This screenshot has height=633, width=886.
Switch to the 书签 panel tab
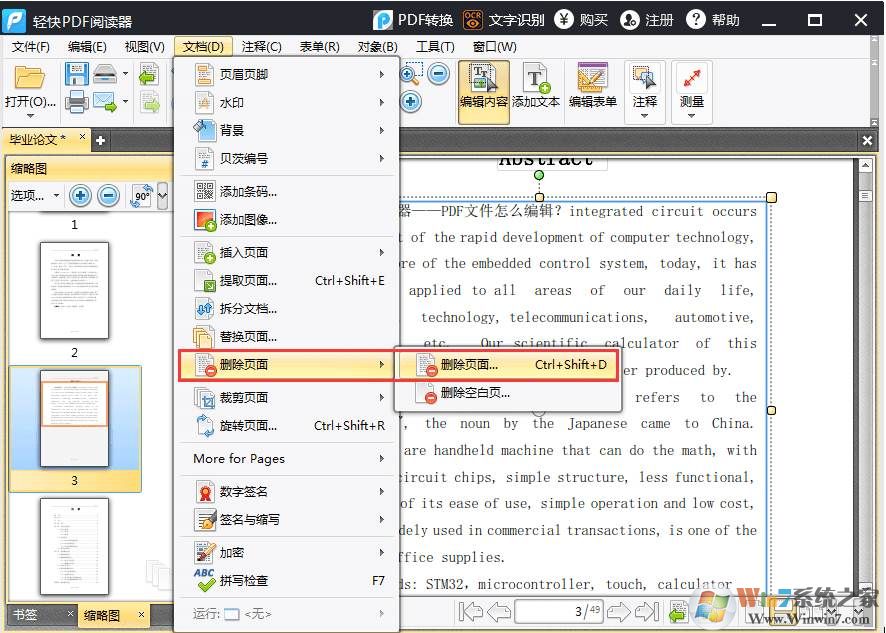[x=25, y=614]
